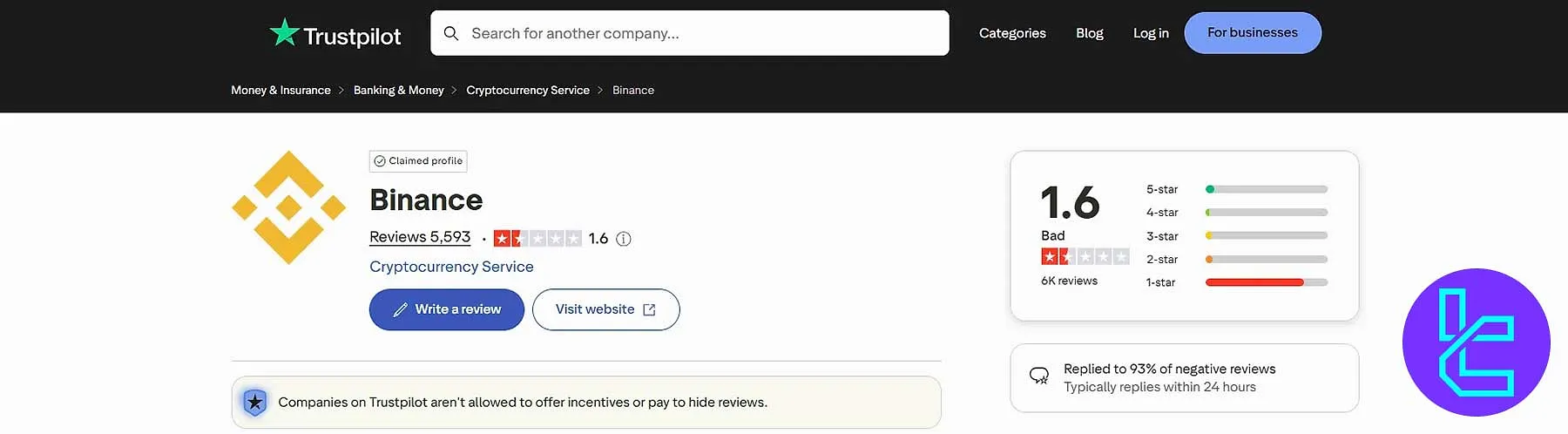Click the rating info circle icon
This screenshot has height=434, width=1568.
coord(624,239)
